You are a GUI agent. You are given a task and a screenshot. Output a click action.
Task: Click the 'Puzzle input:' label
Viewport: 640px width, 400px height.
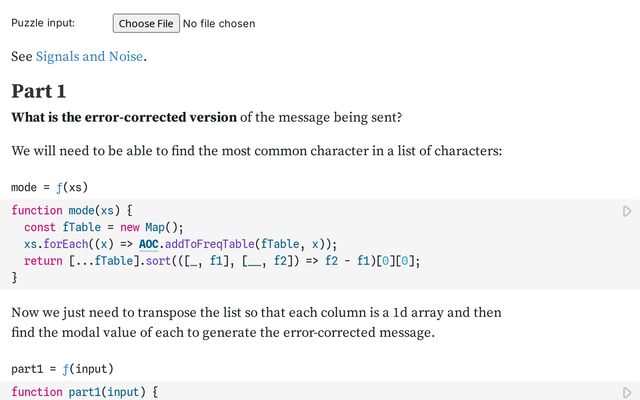(43, 23)
